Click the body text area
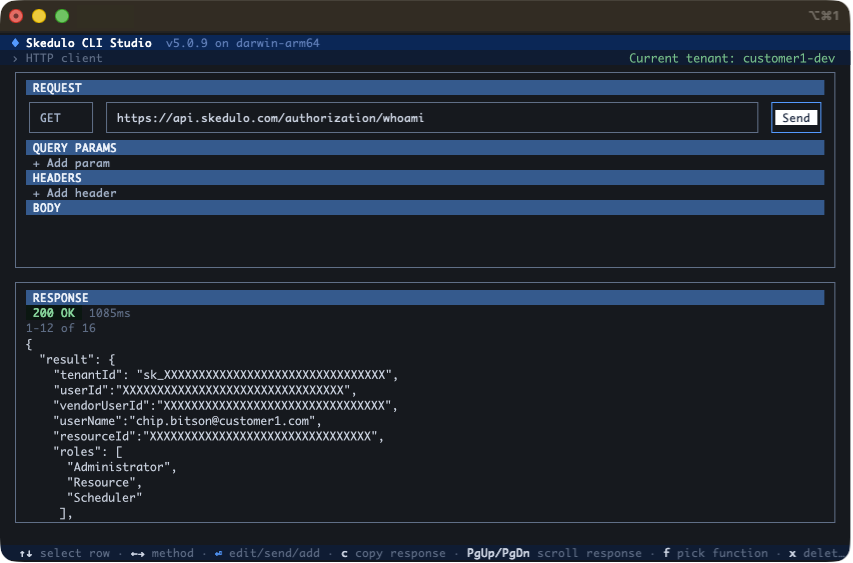 (425, 239)
